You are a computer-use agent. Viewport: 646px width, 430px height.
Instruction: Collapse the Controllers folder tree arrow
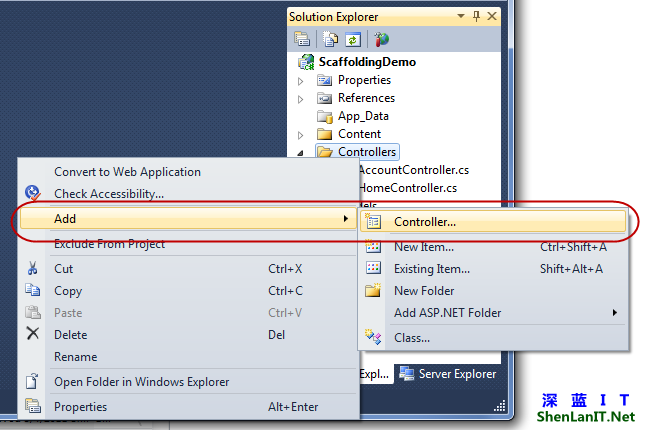[x=301, y=153]
